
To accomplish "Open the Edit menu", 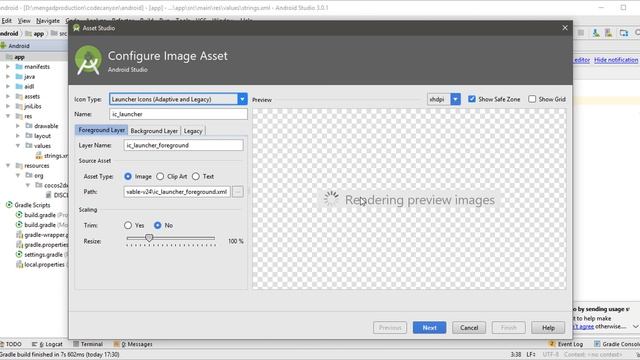I will coord(6,20).
